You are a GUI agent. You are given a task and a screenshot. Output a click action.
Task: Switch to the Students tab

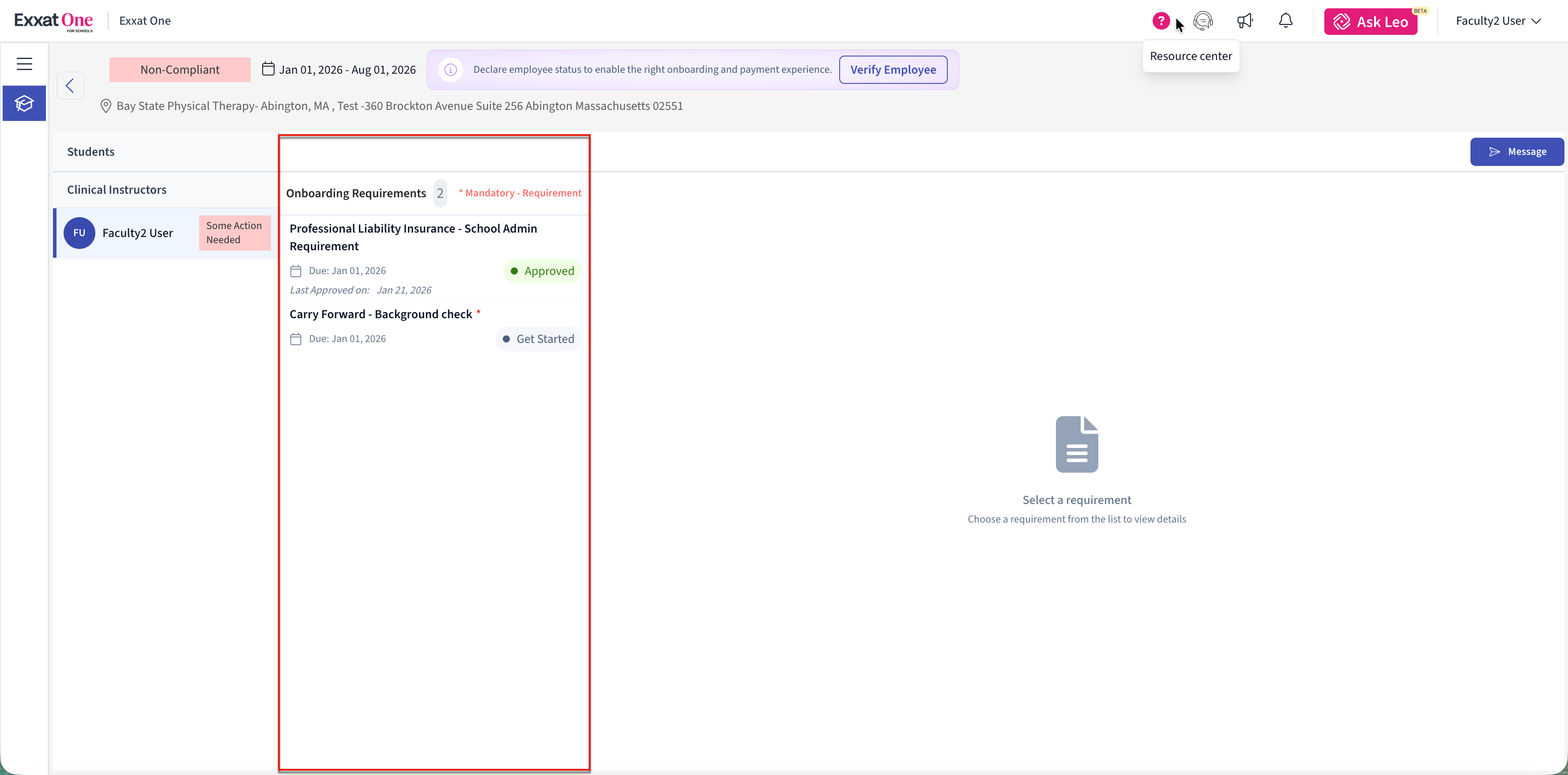click(90, 151)
